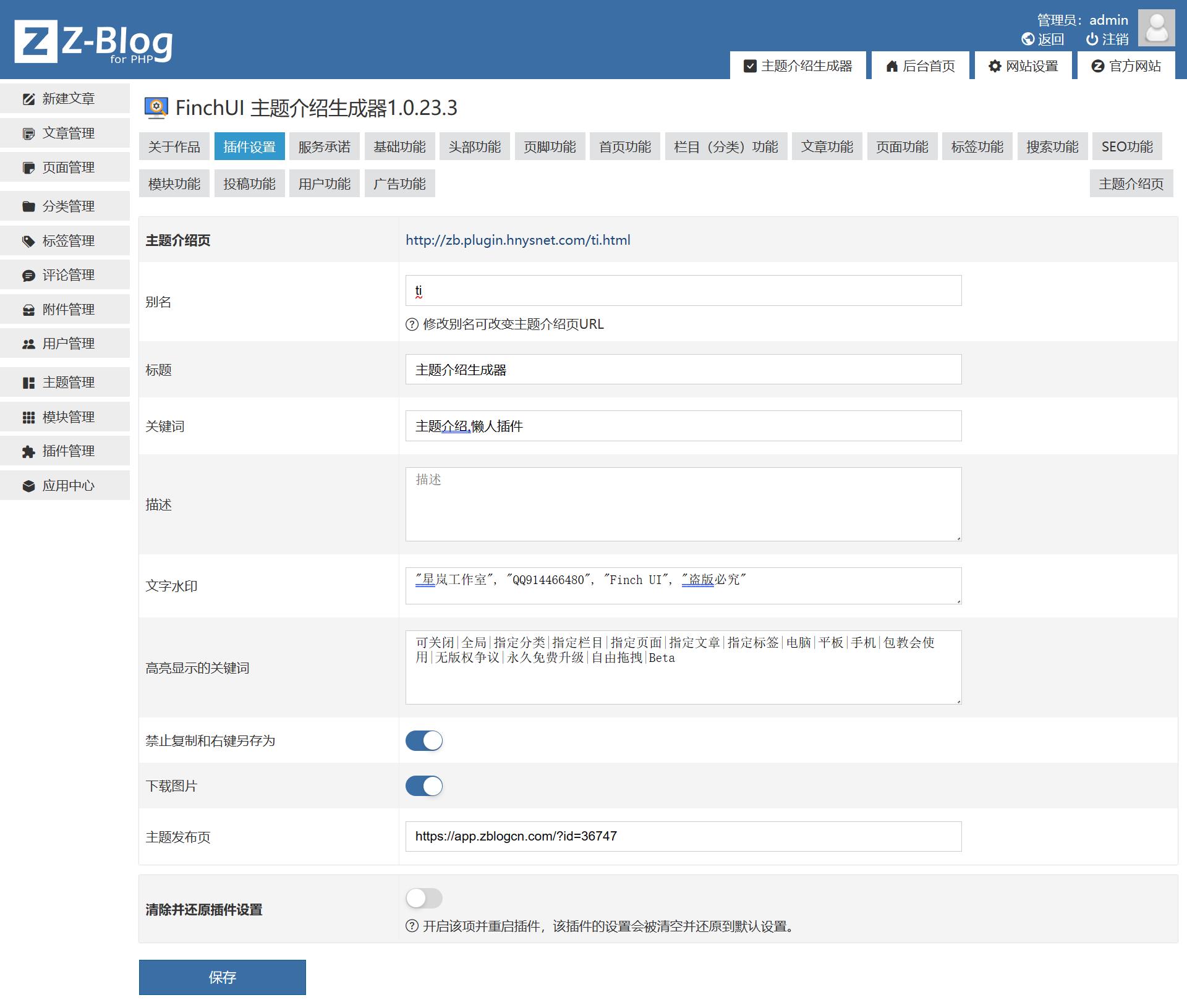Click the FinchUI plugin title icon

pyautogui.click(x=156, y=108)
